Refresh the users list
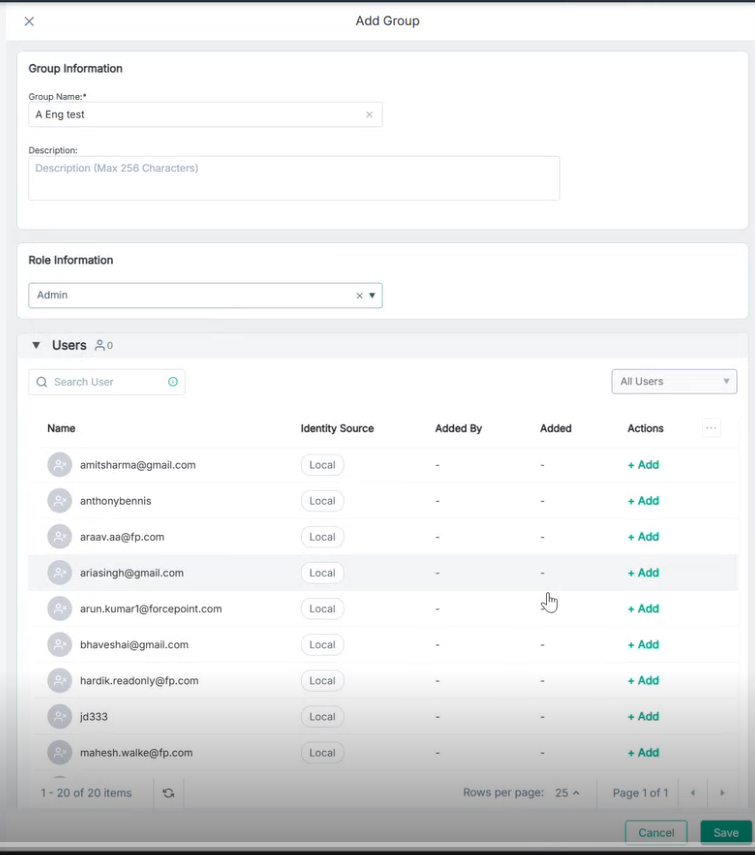 [x=168, y=793]
